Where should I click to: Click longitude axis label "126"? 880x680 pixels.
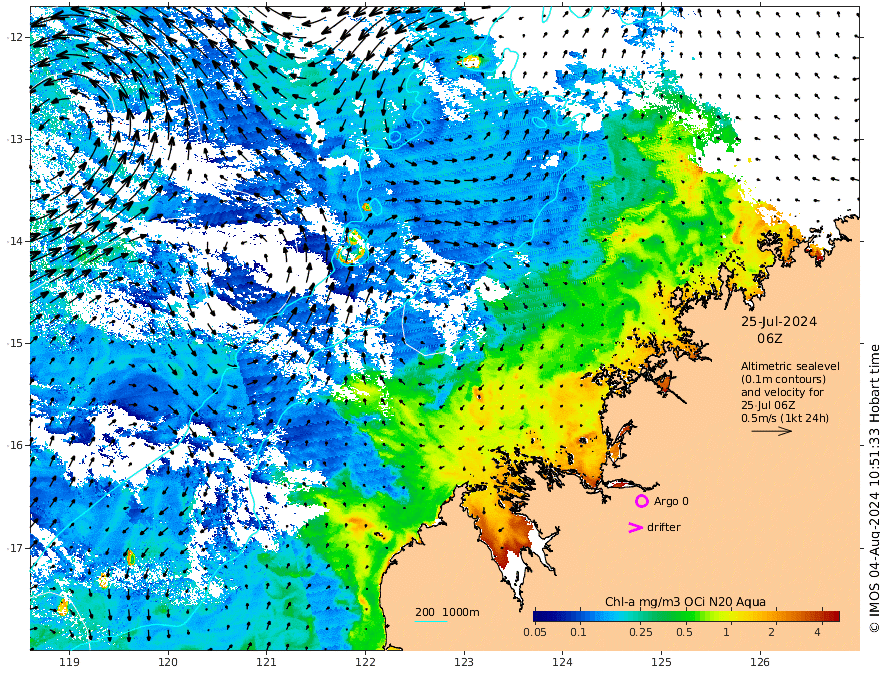pyautogui.click(x=760, y=662)
